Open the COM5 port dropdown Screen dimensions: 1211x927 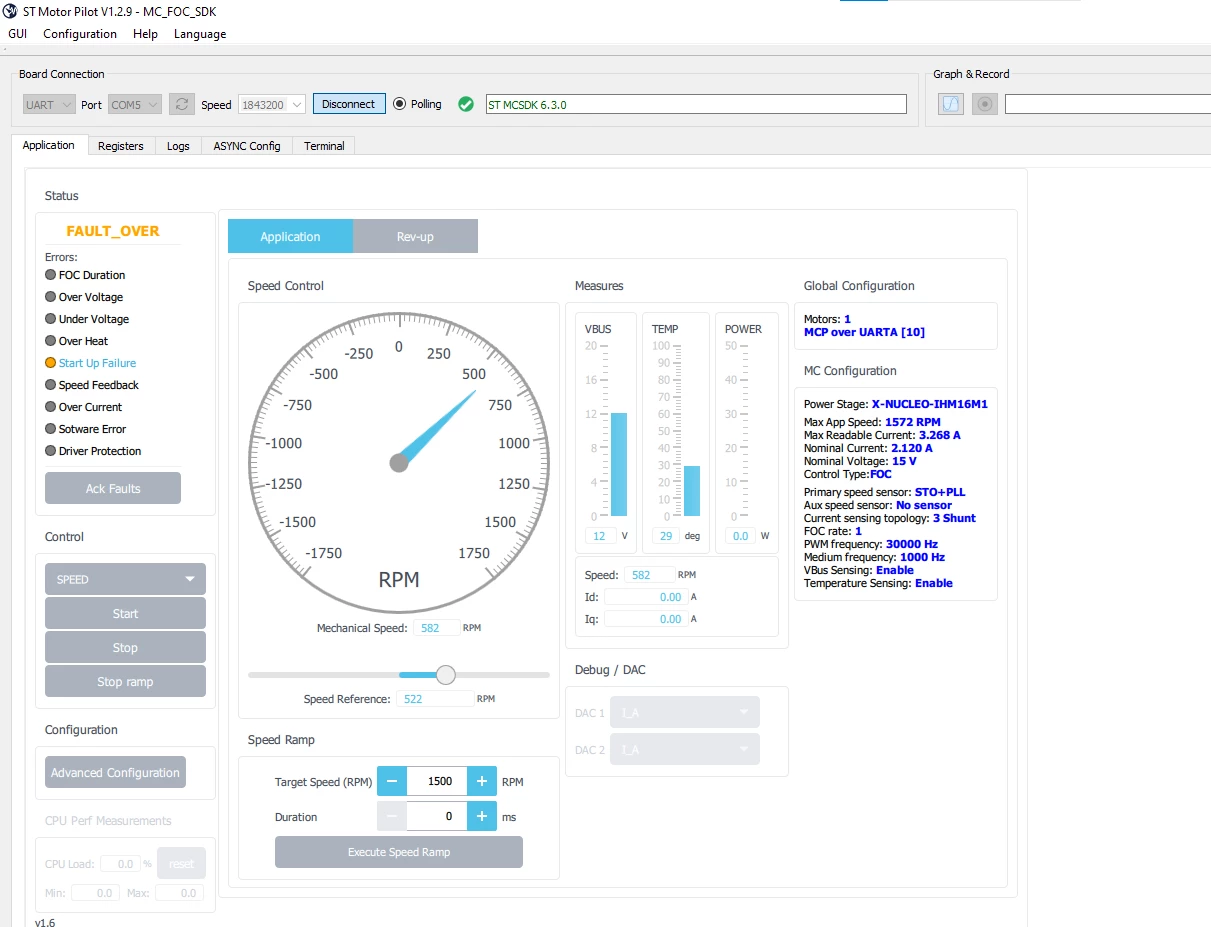pyautogui.click(x=135, y=104)
